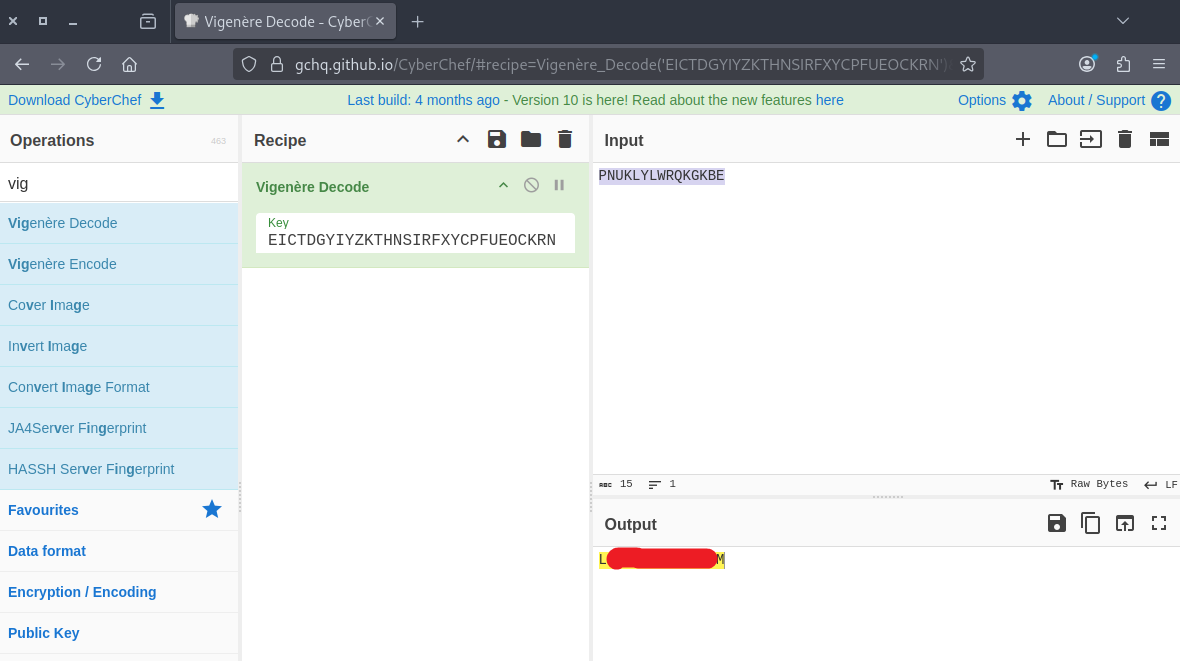Maximise the output pane
Viewport: 1180px width, 661px height.
1159,523
